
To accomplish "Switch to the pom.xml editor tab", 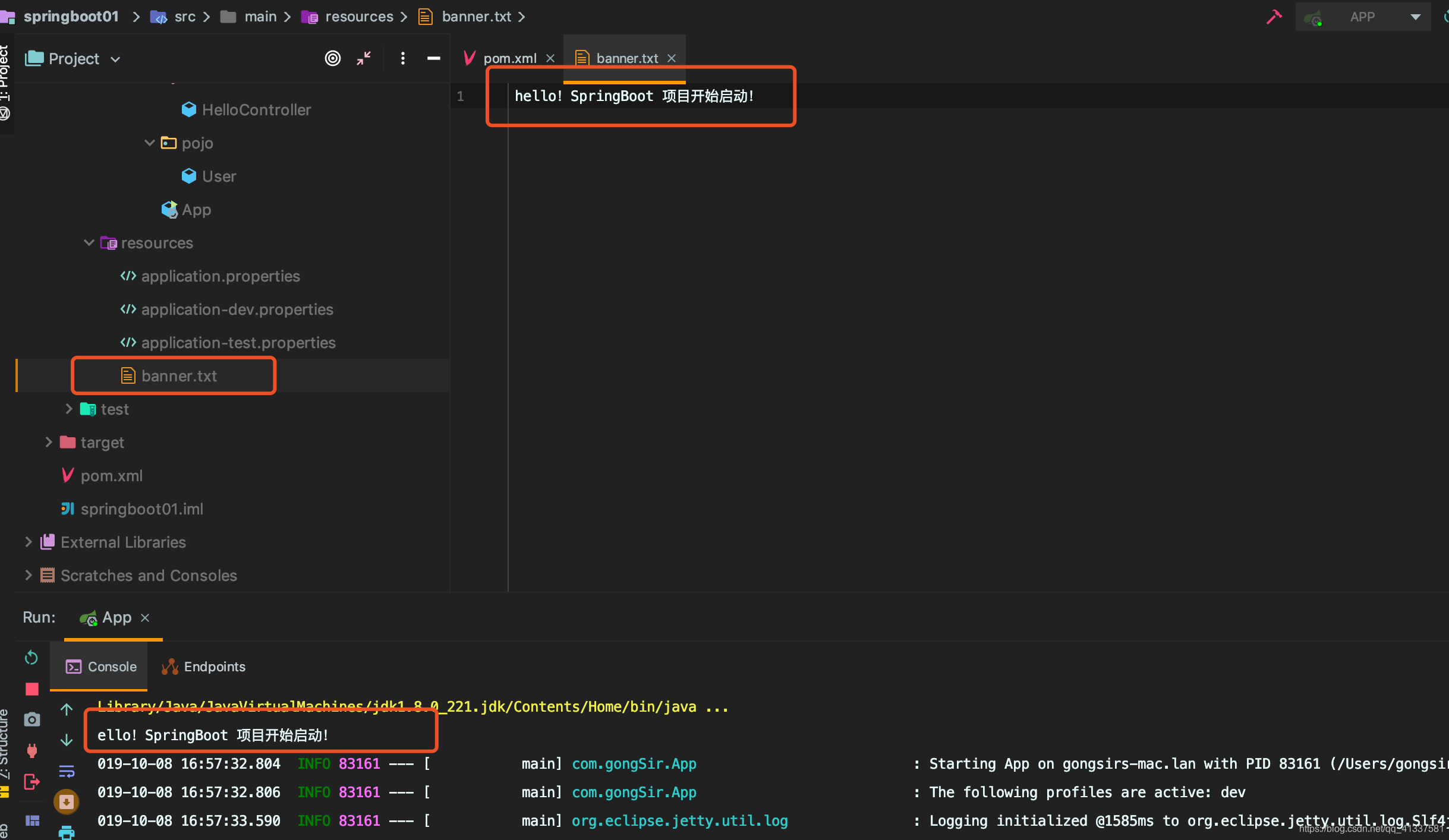I will (x=509, y=58).
